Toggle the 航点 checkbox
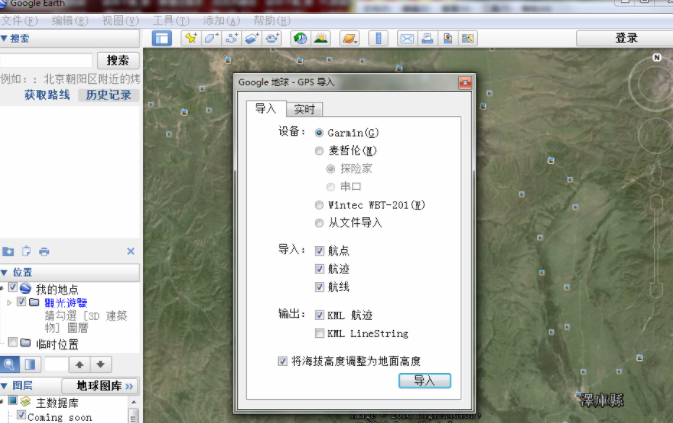The image size is (673, 423). coord(319,251)
